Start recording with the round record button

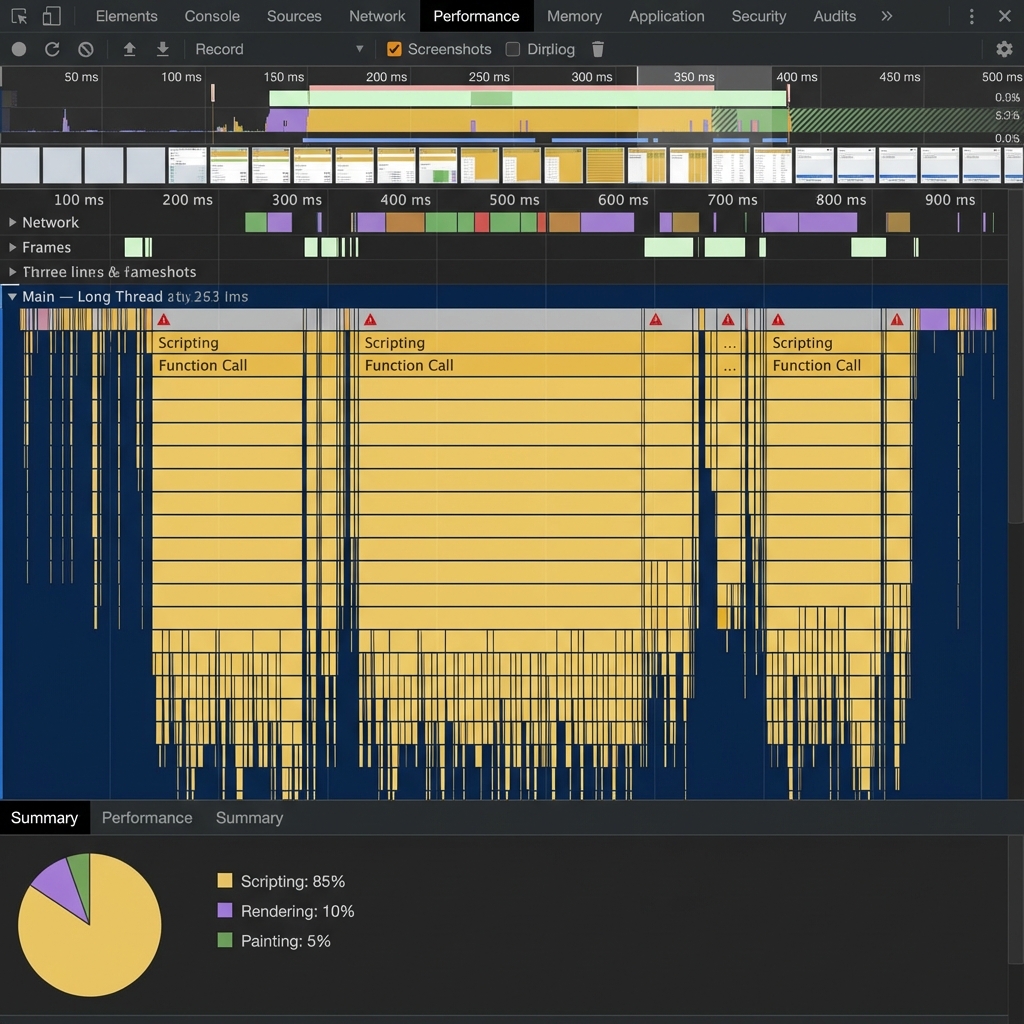[x=19, y=49]
